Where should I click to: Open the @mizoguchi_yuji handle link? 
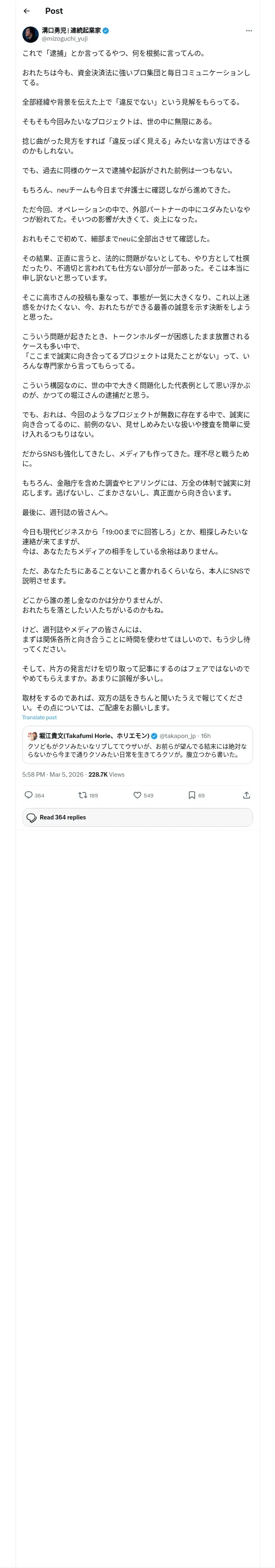click(x=65, y=38)
